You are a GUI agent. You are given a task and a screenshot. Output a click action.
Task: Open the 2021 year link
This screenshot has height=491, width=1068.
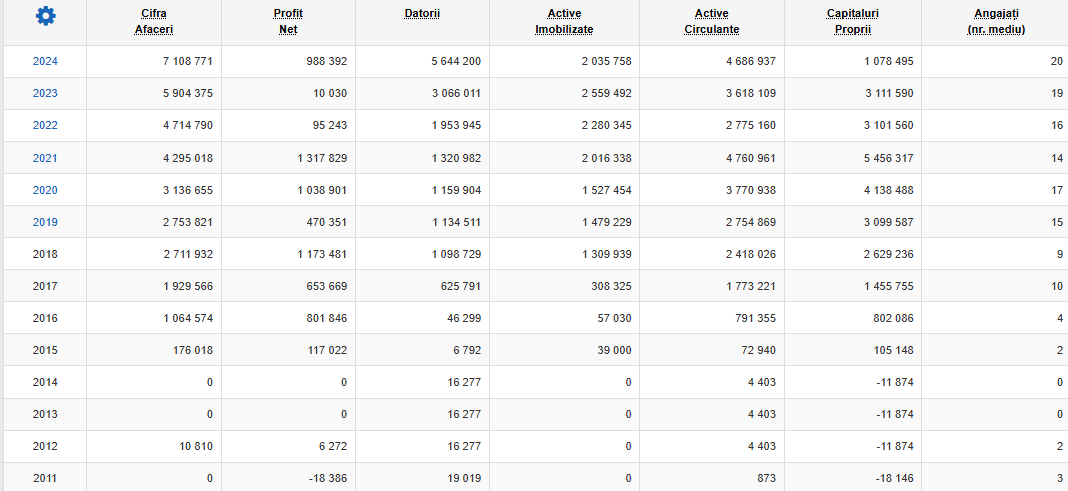point(45,158)
